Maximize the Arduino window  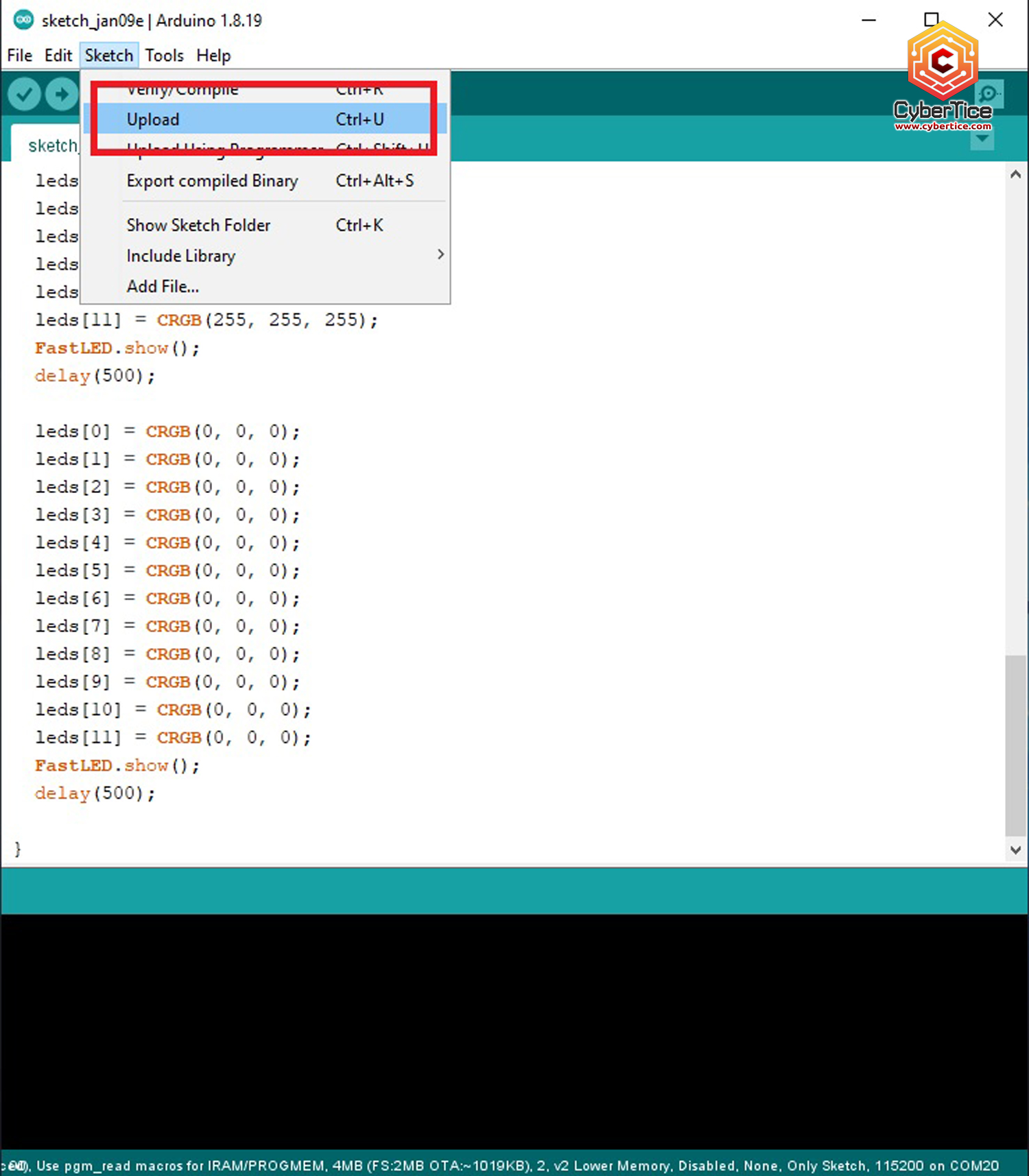(931, 20)
